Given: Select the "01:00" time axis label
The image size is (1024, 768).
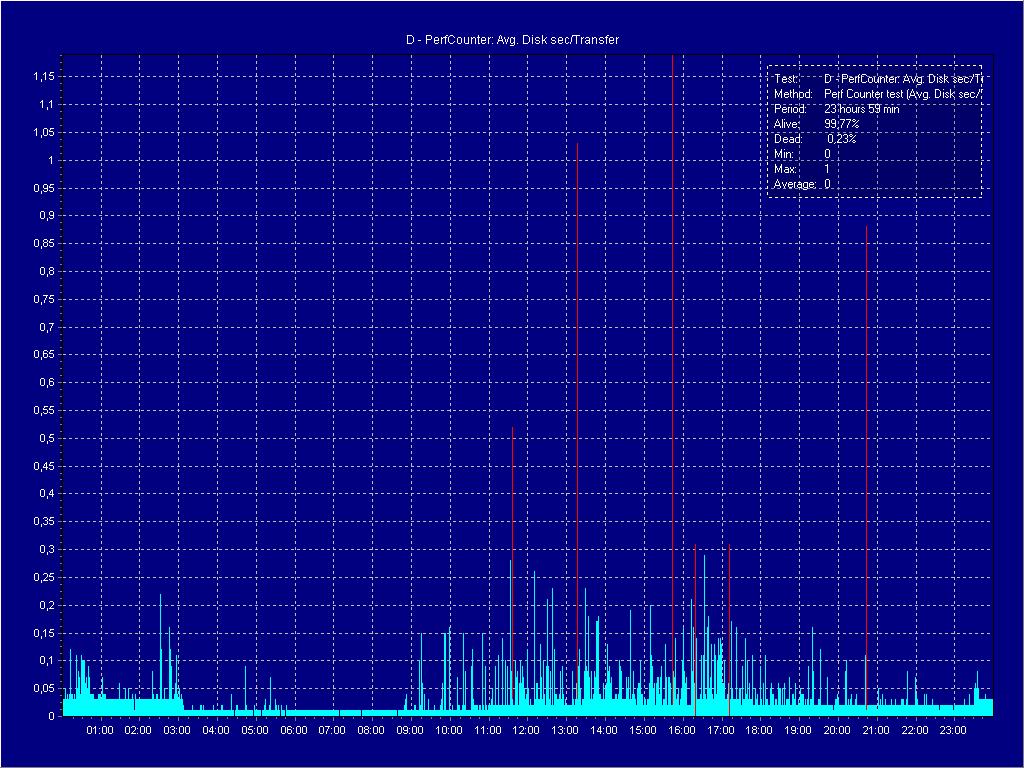Looking at the screenshot, I should [x=100, y=730].
